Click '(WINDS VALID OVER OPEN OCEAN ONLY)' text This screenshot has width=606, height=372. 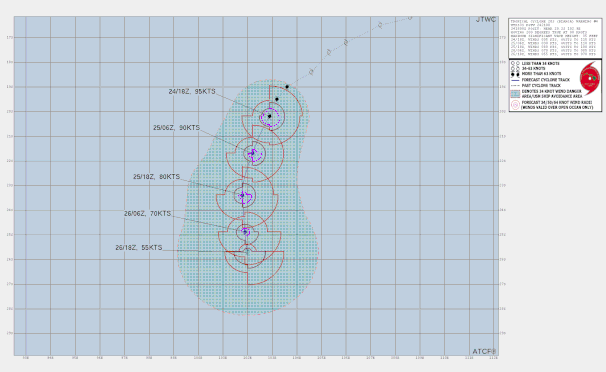coord(557,107)
